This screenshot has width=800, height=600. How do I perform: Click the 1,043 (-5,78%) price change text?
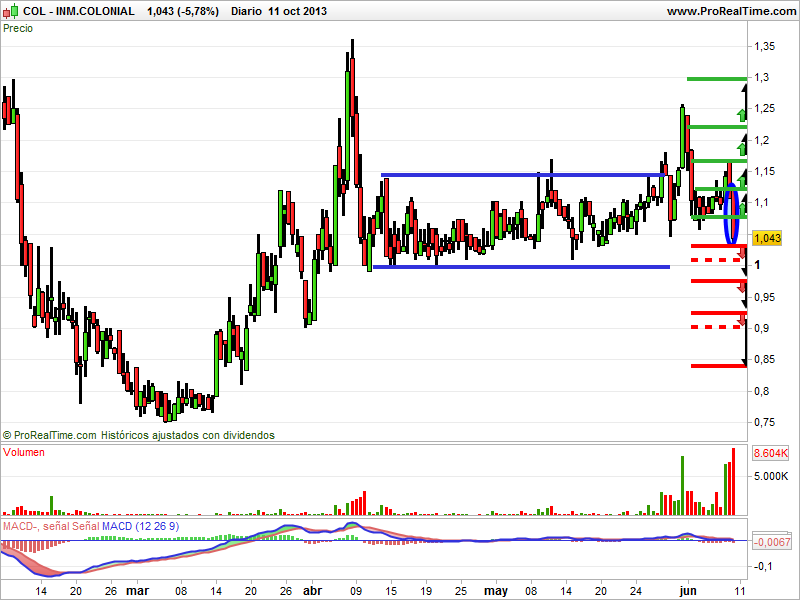pyautogui.click(x=183, y=11)
